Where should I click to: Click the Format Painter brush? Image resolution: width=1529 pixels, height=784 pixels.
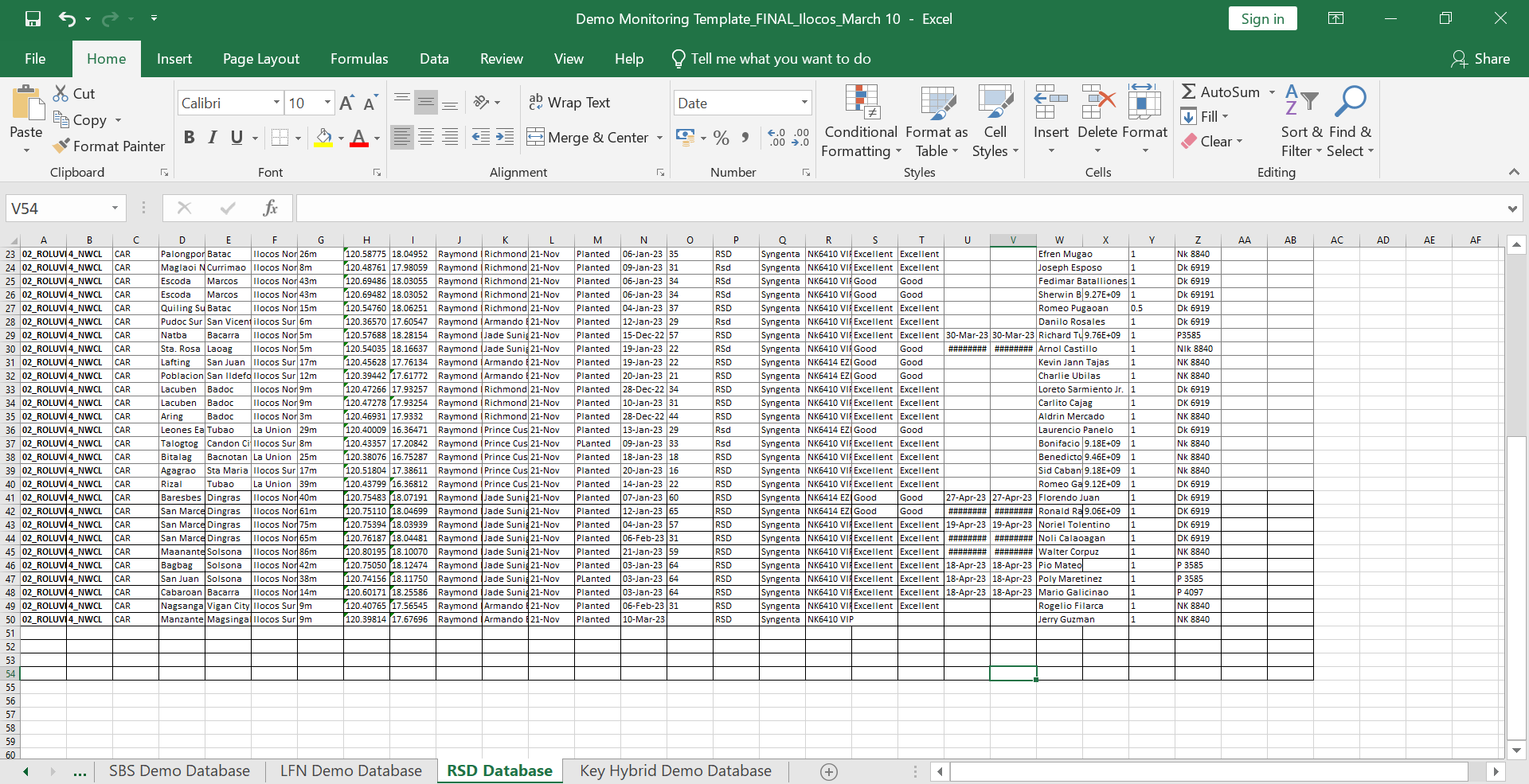point(108,146)
